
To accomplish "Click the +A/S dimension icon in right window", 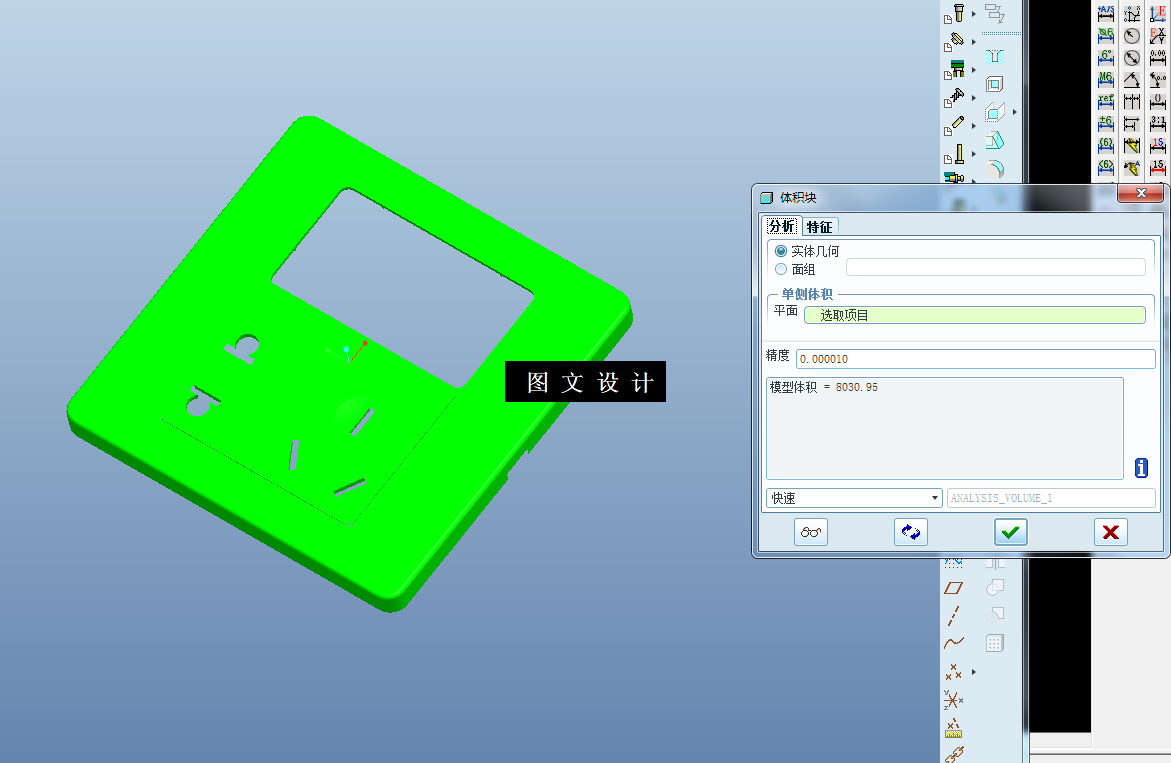I will pos(1106,14).
